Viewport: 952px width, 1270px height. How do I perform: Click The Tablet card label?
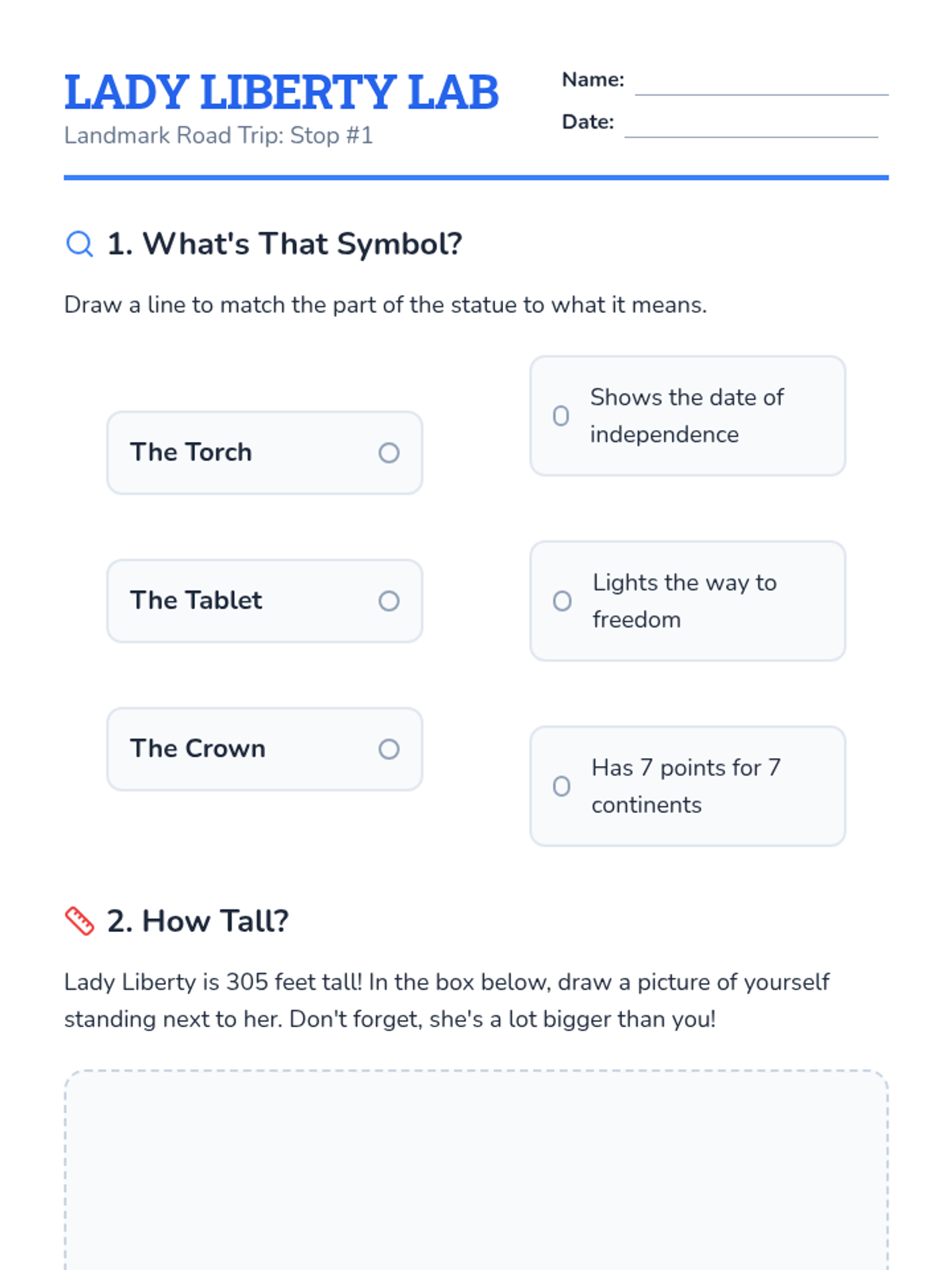[196, 600]
